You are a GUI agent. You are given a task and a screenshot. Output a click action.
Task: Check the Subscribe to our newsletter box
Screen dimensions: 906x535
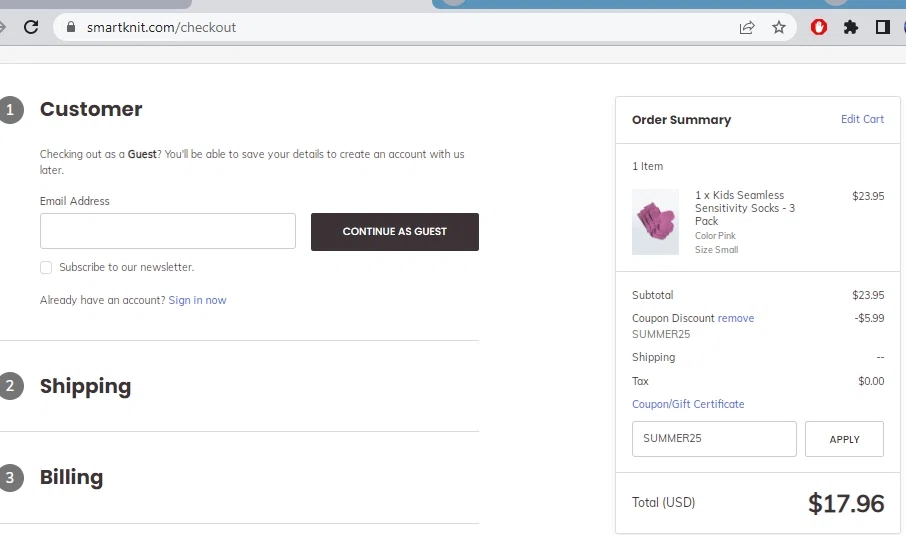[x=46, y=268]
